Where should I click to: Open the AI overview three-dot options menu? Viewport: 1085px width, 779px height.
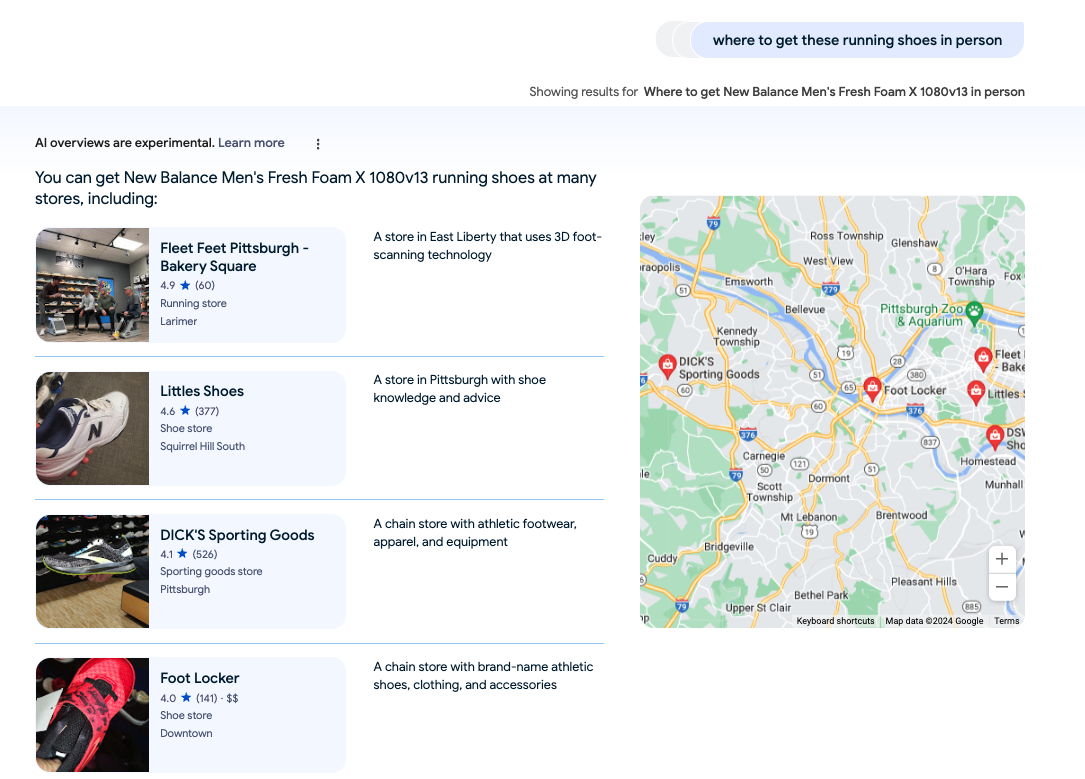coord(318,144)
